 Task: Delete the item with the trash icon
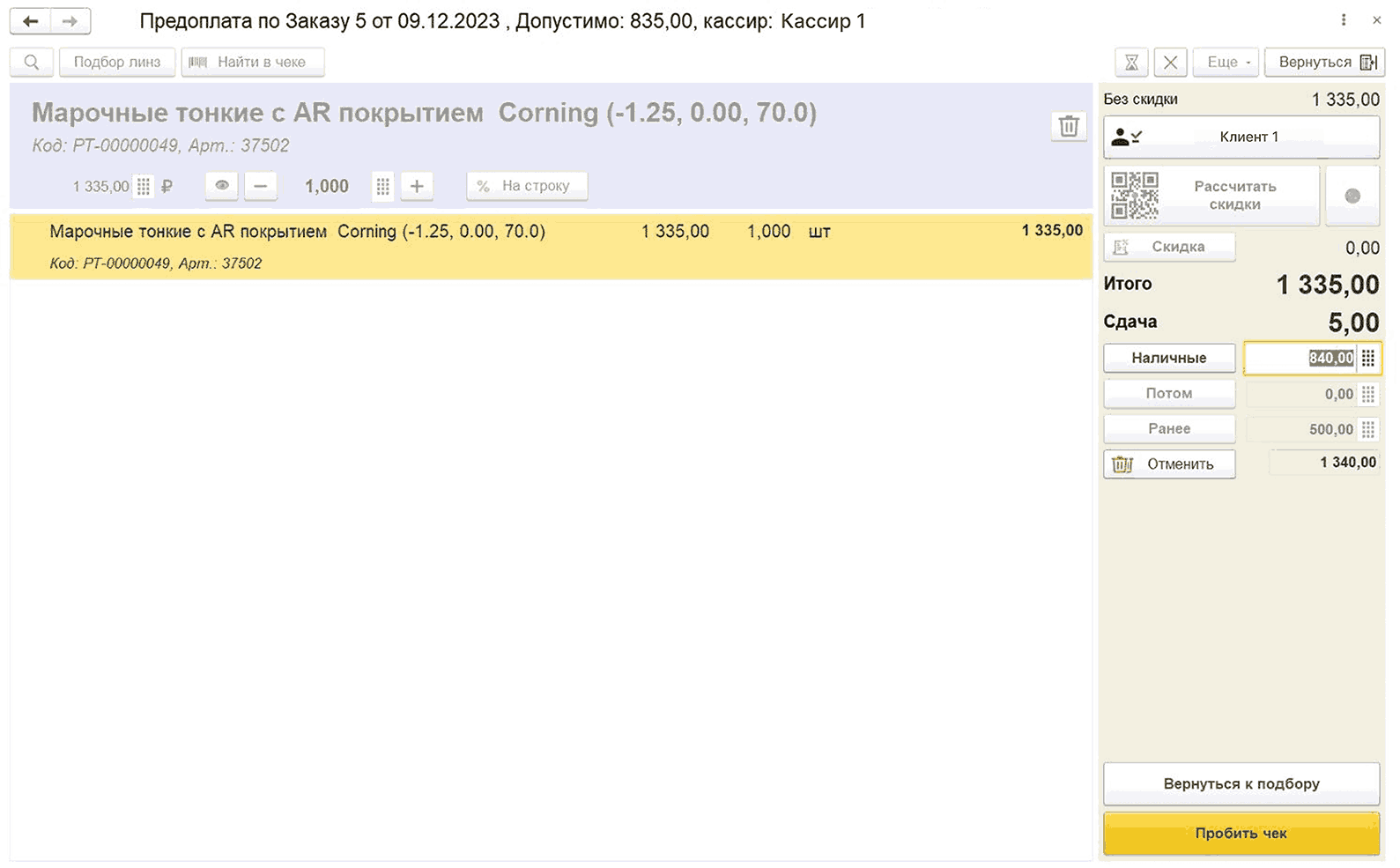(1069, 126)
